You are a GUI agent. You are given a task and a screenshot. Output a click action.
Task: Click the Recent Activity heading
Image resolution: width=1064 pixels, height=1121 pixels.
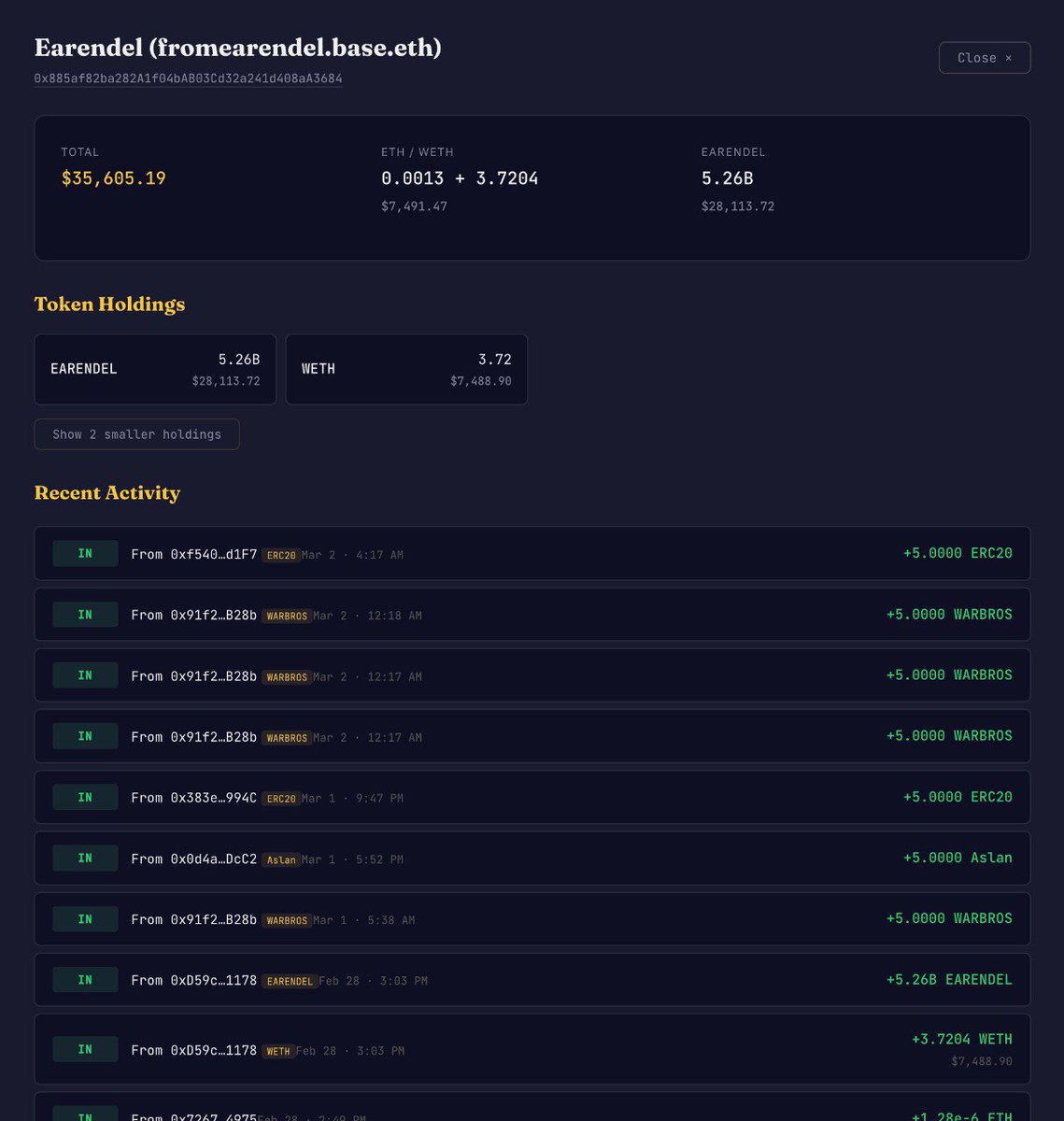tap(107, 493)
